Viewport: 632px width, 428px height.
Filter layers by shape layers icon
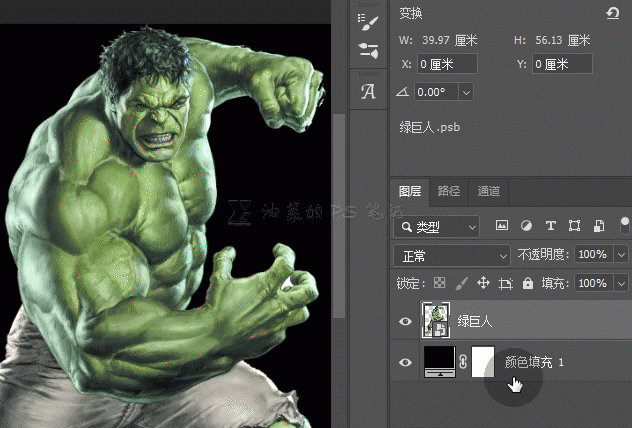pos(574,226)
